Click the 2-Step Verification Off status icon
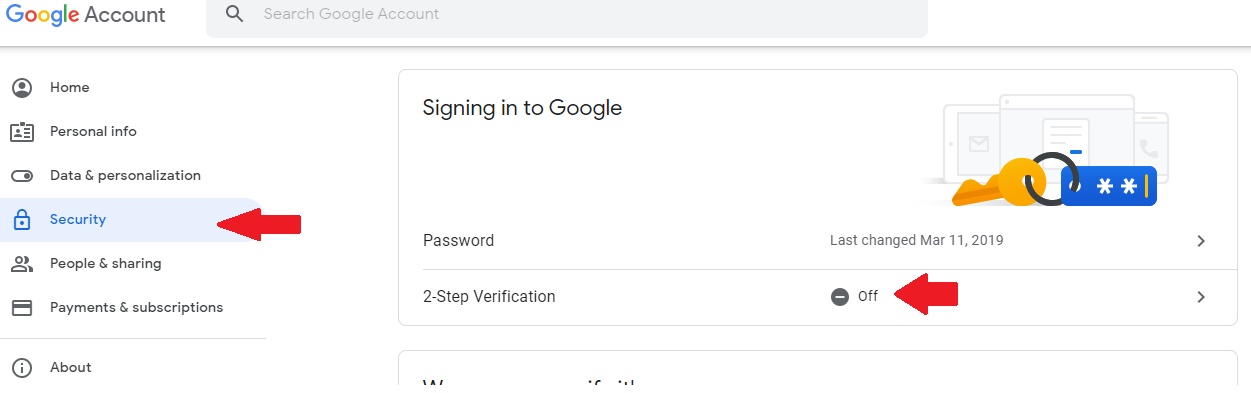 coord(840,297)
